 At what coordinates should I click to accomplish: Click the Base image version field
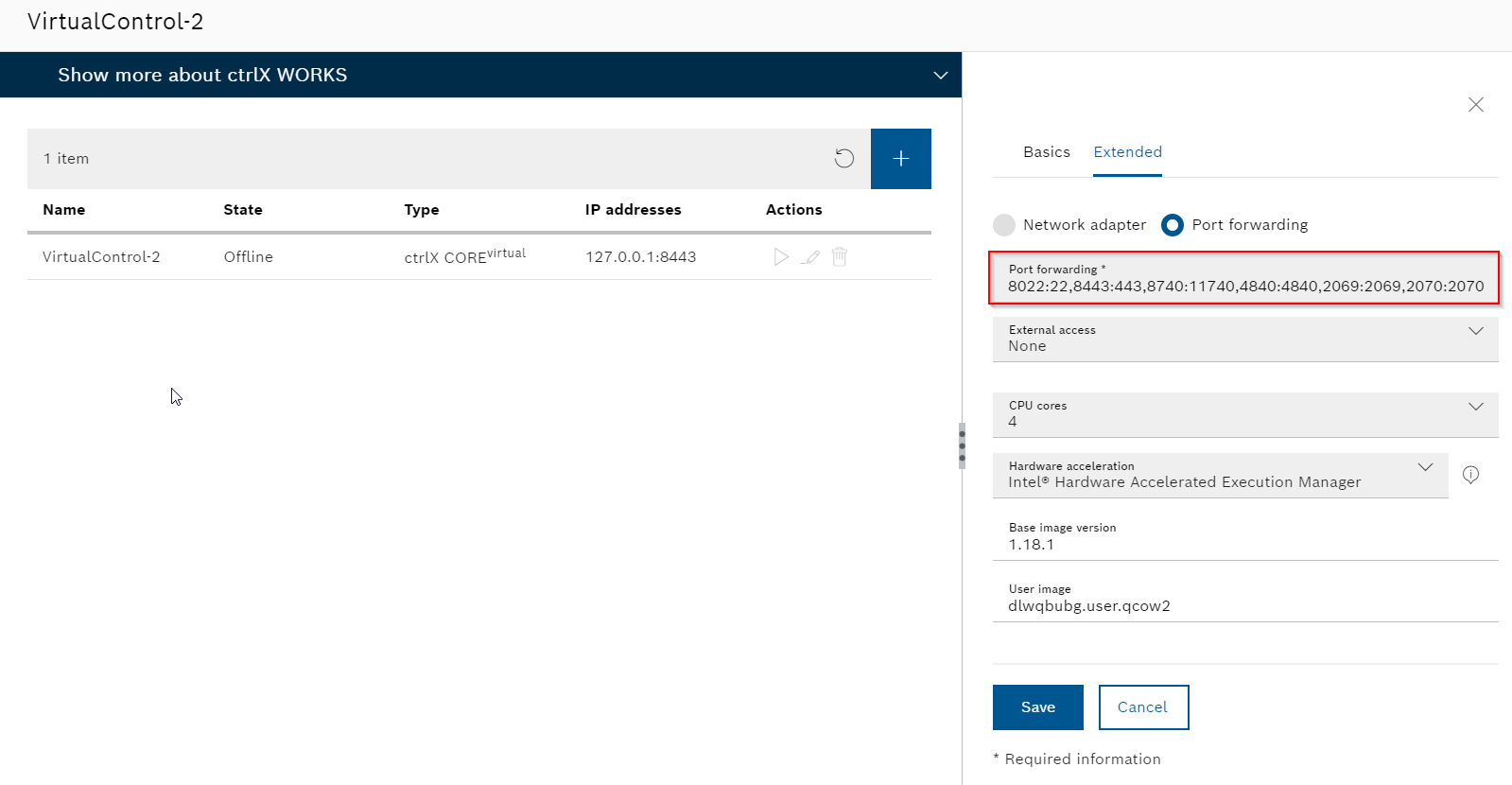(x=1245, y=537)
